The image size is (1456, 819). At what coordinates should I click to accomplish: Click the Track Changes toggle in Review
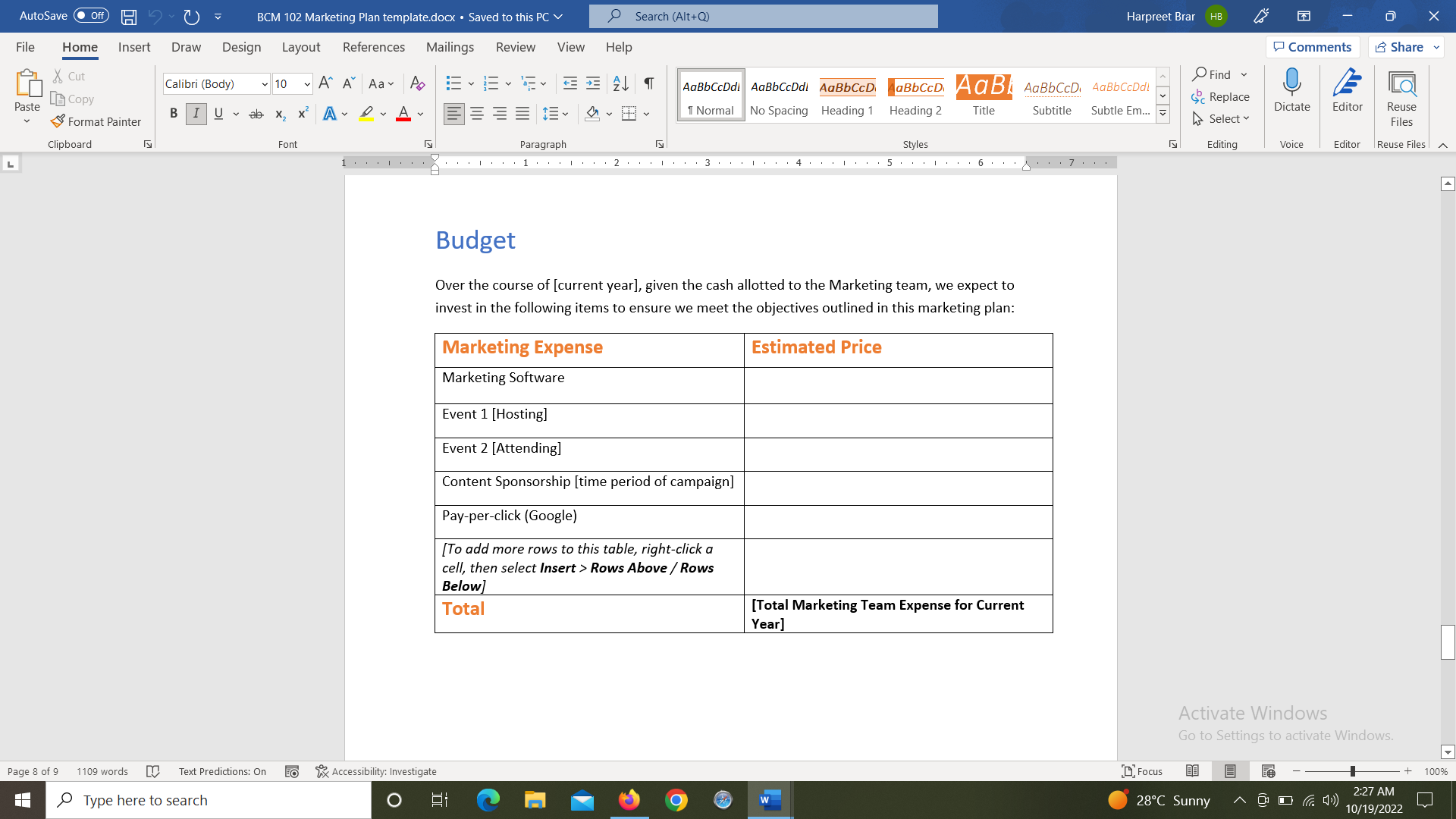[514, 47]
